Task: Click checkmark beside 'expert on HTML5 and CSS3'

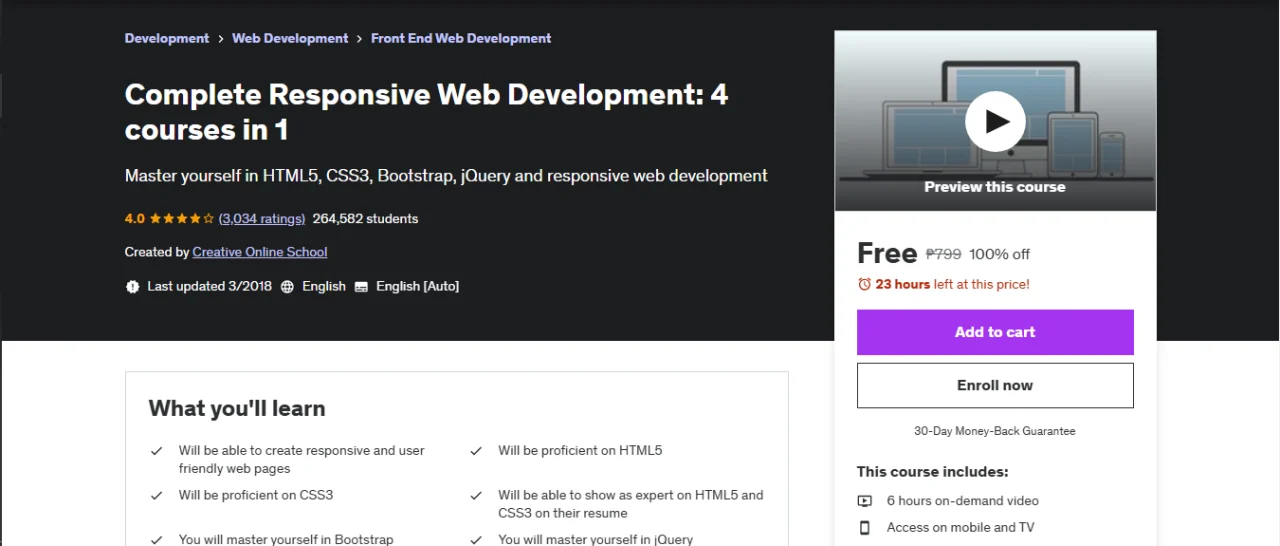Action: pos(477,495)
